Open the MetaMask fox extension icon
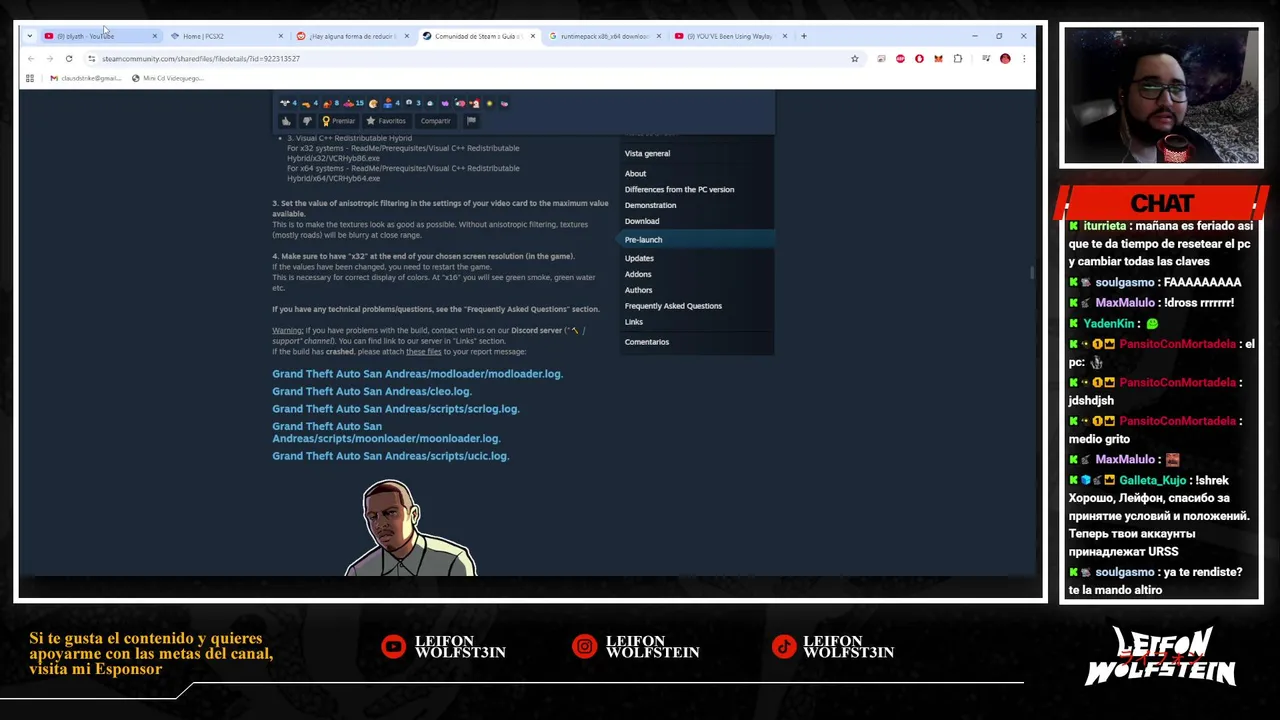 coord(938,59)
